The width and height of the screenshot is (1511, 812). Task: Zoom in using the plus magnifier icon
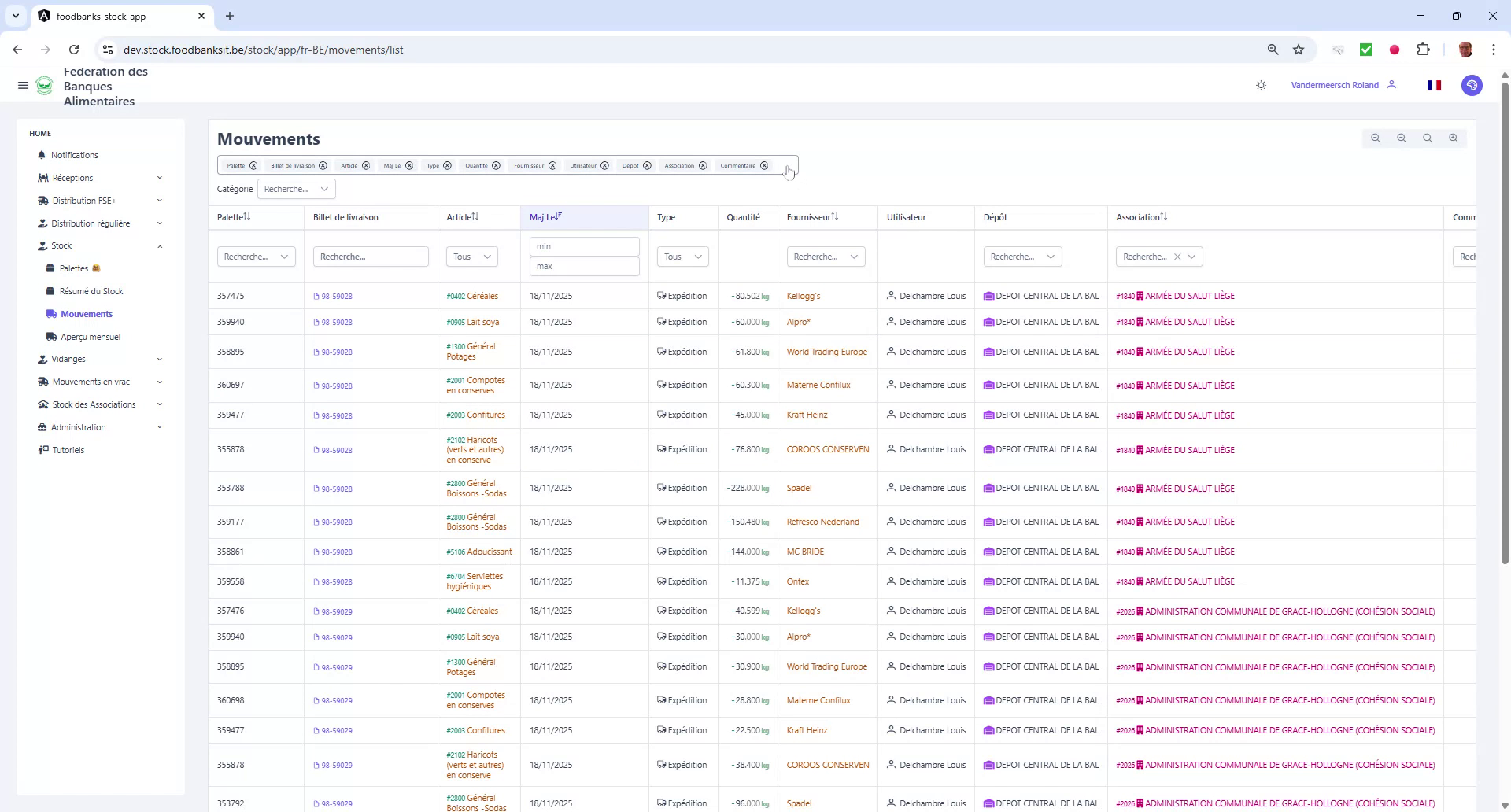pyautogui.click(x=1453, y=138)
